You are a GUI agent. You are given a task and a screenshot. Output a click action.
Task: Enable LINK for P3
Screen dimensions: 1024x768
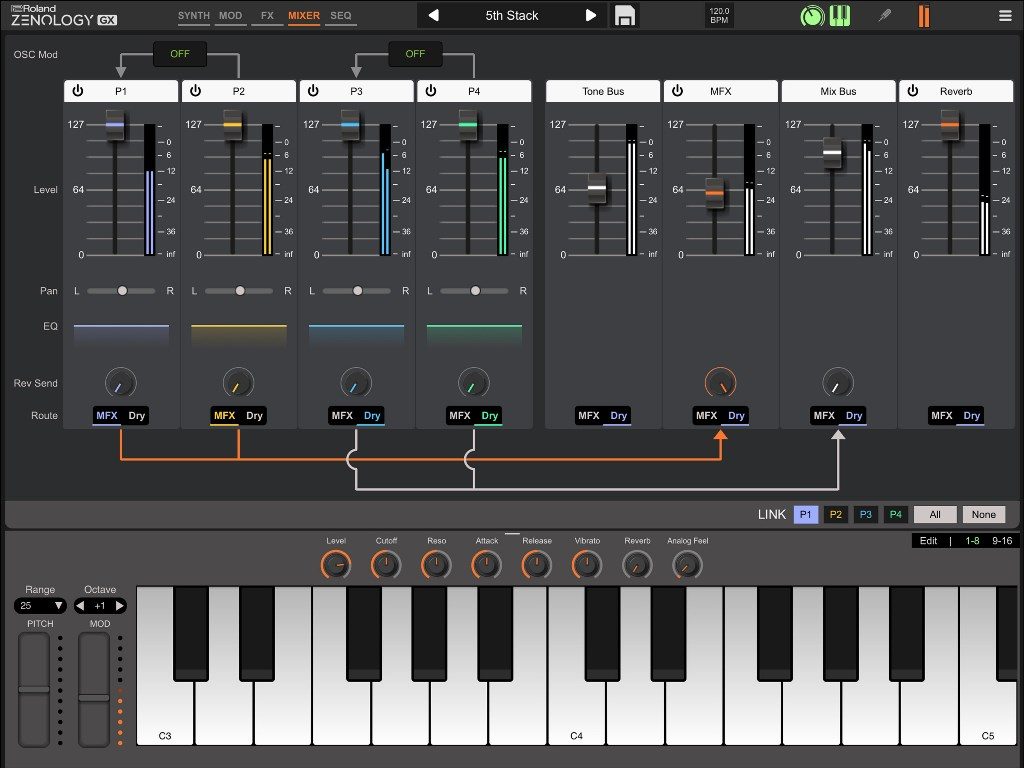pyautogui.click(x=866, y=515)
